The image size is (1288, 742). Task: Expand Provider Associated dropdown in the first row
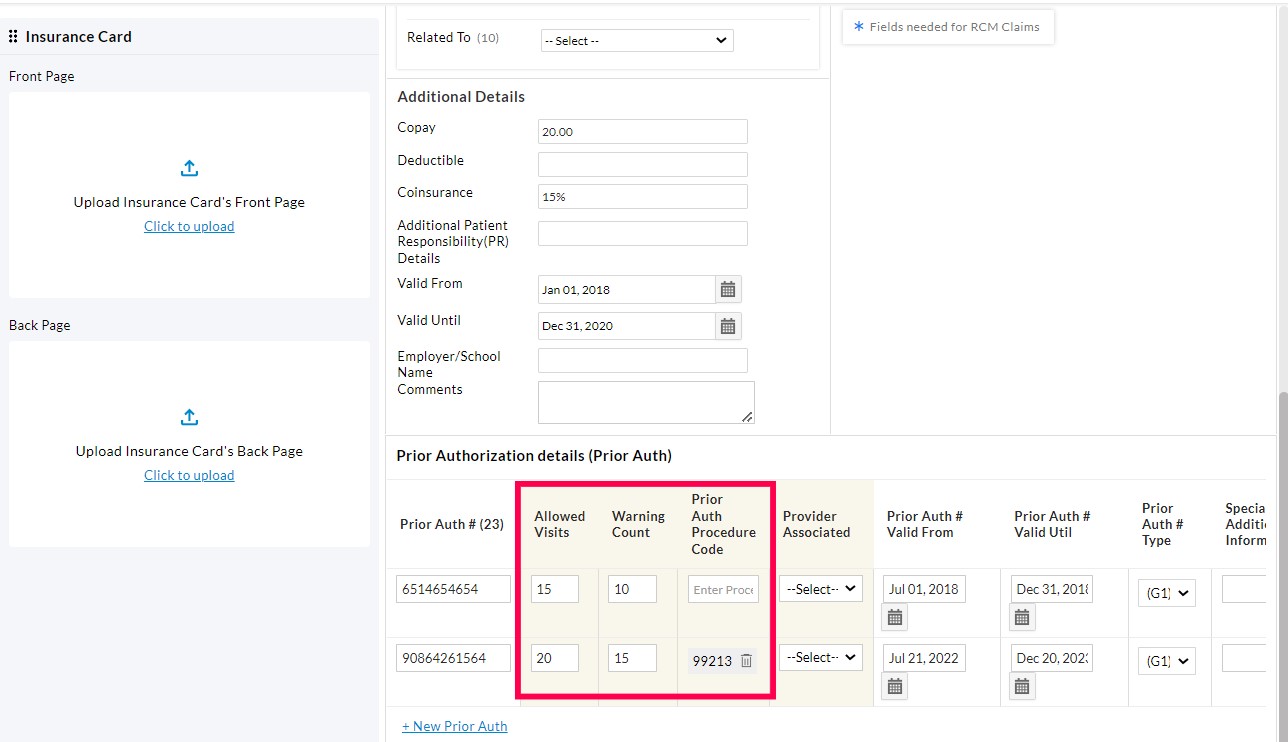[819, 588]
